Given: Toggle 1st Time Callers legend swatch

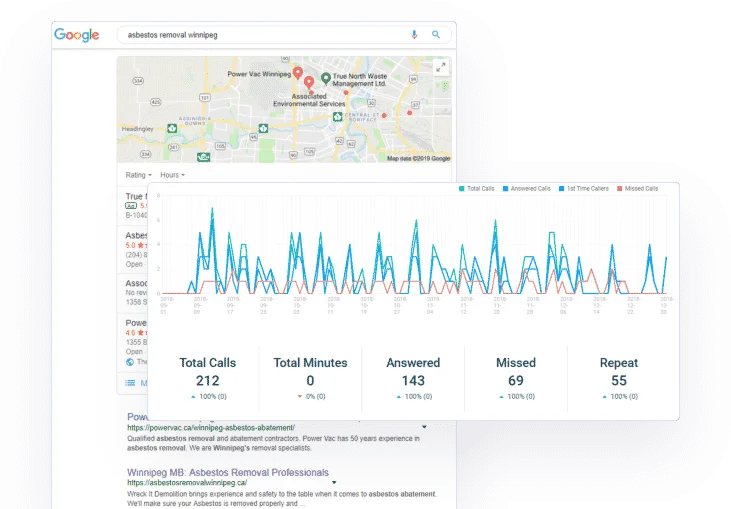Looking at the screenshot, I should tap(561, 189).
